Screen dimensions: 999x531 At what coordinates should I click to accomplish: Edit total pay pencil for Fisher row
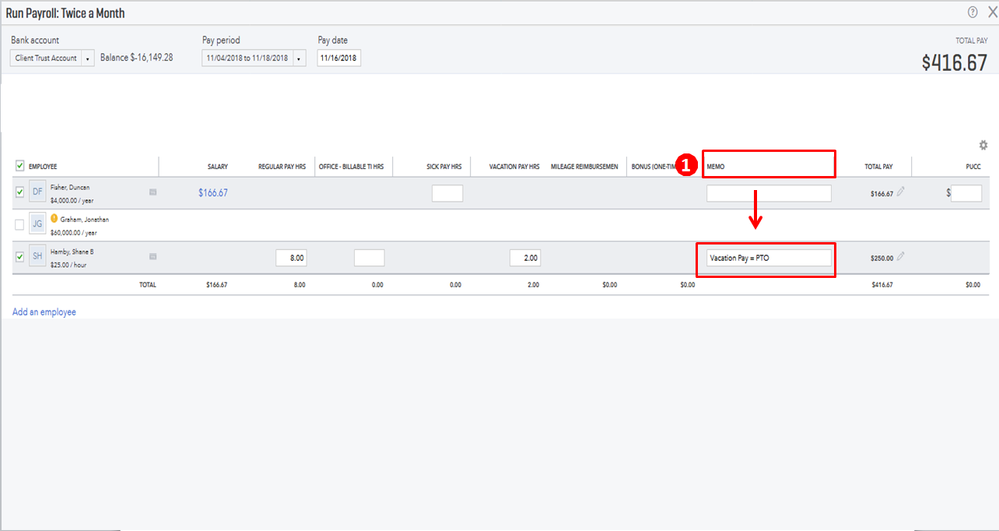(900, 191)
